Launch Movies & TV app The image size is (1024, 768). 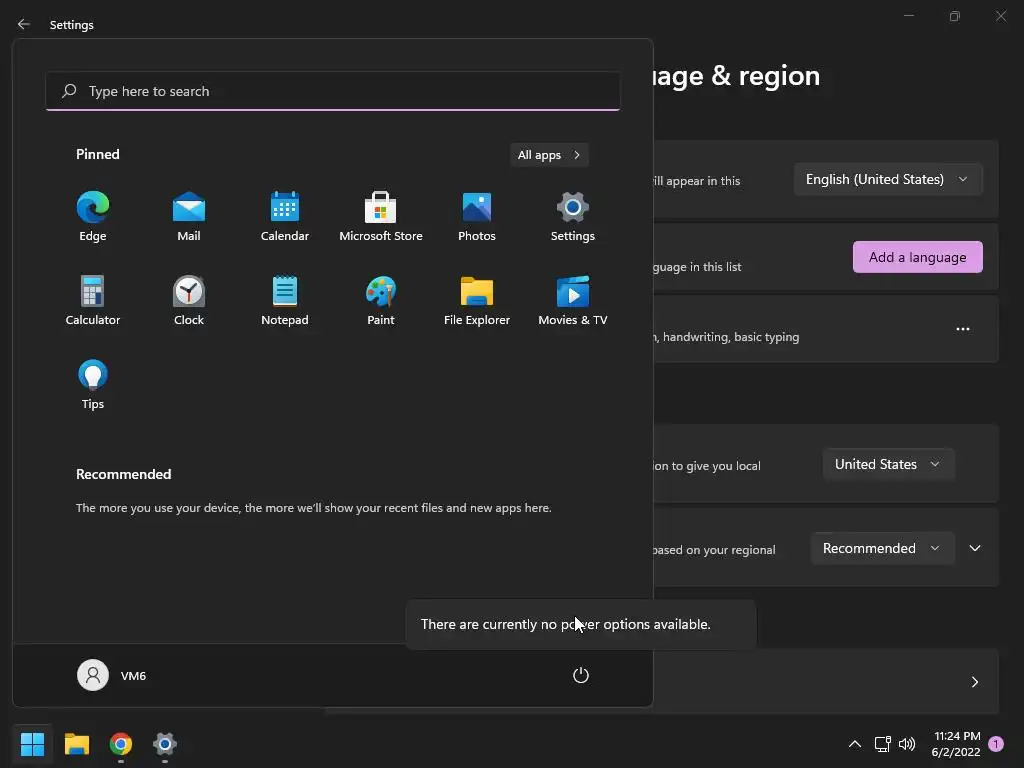(573, 301)
